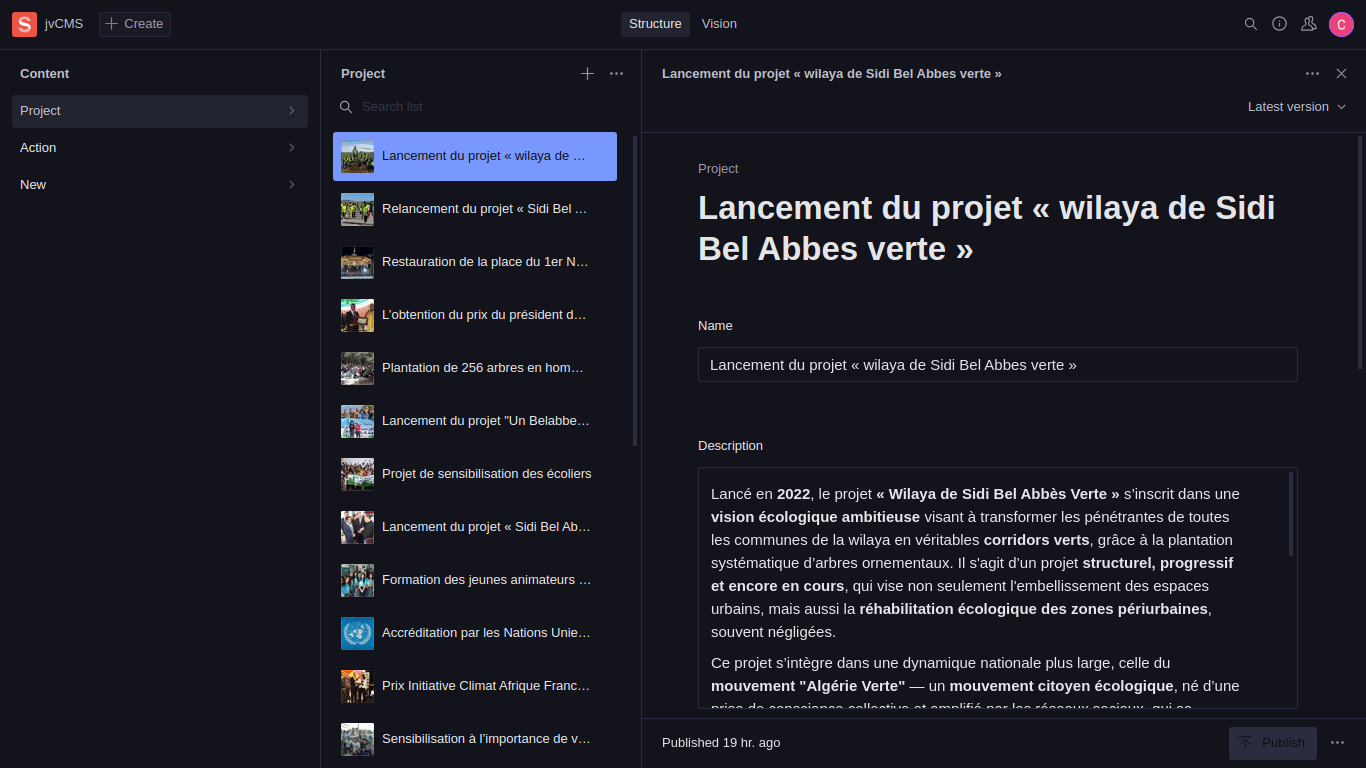Publish the current document
1366x768 pixels.
click(x=1272, y=743)
